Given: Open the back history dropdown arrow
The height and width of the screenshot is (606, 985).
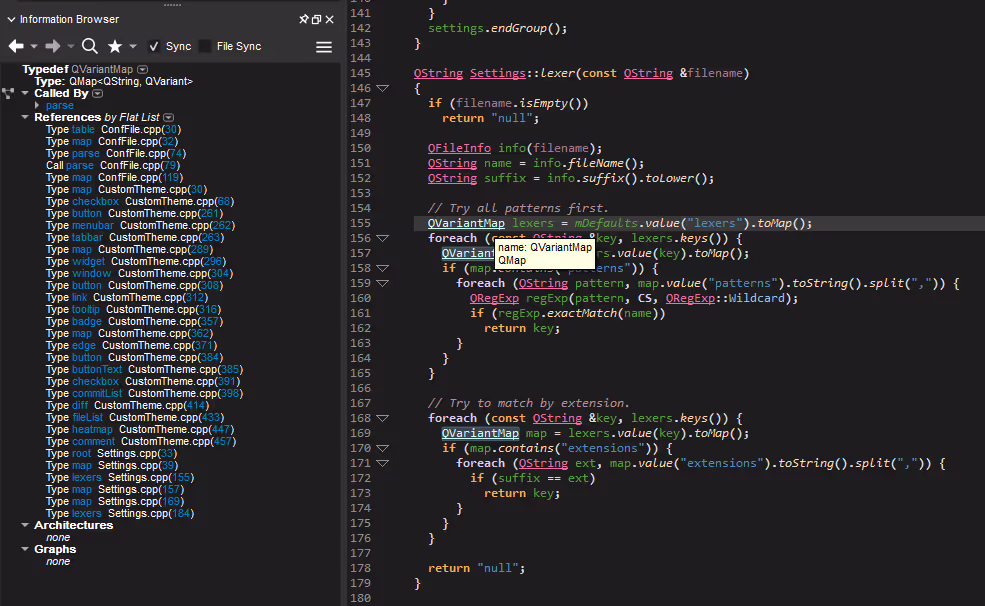Looking at the screenshot, I should click(34, 46).
